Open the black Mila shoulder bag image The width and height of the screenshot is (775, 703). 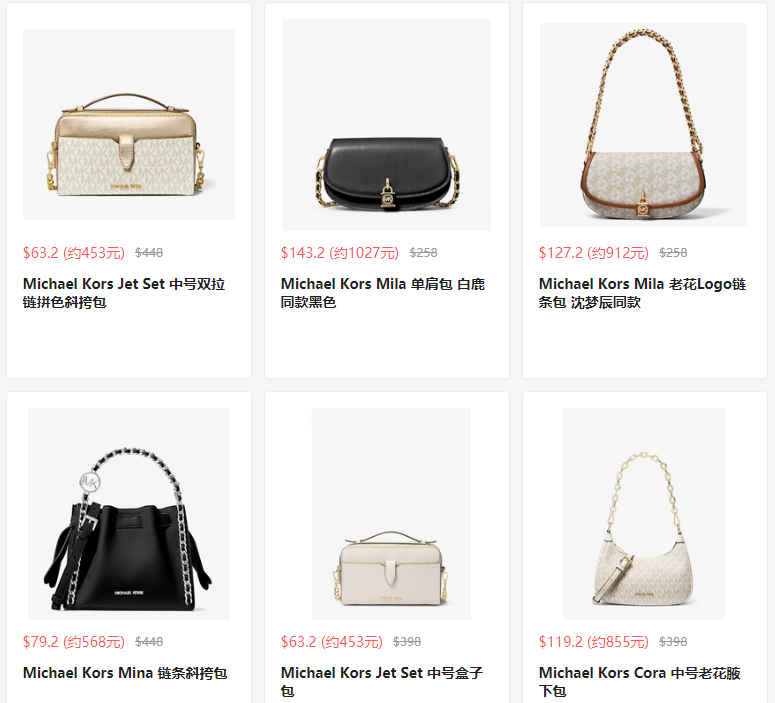point(387,125)
